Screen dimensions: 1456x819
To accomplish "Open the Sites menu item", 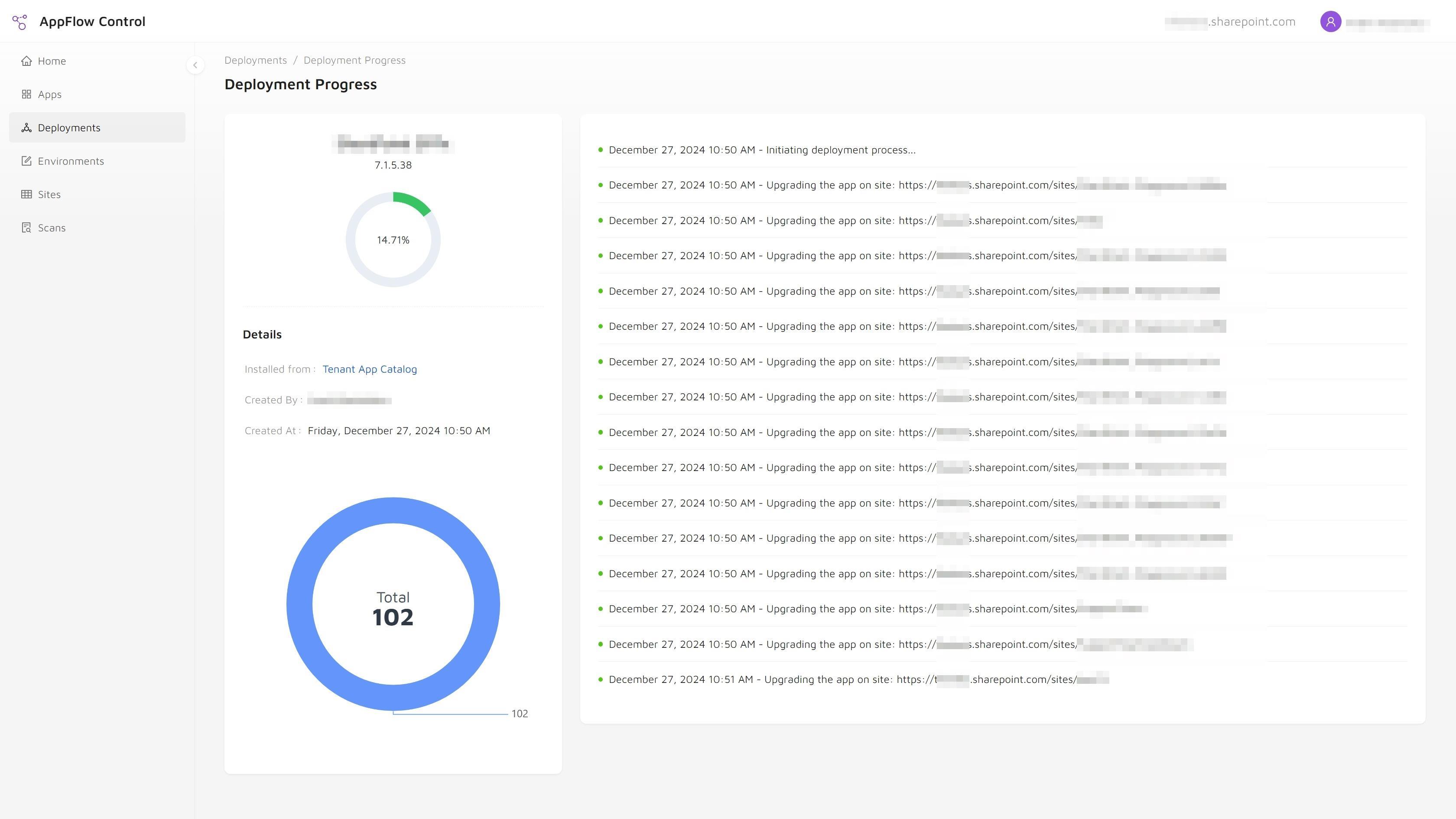I will [97, 195].
